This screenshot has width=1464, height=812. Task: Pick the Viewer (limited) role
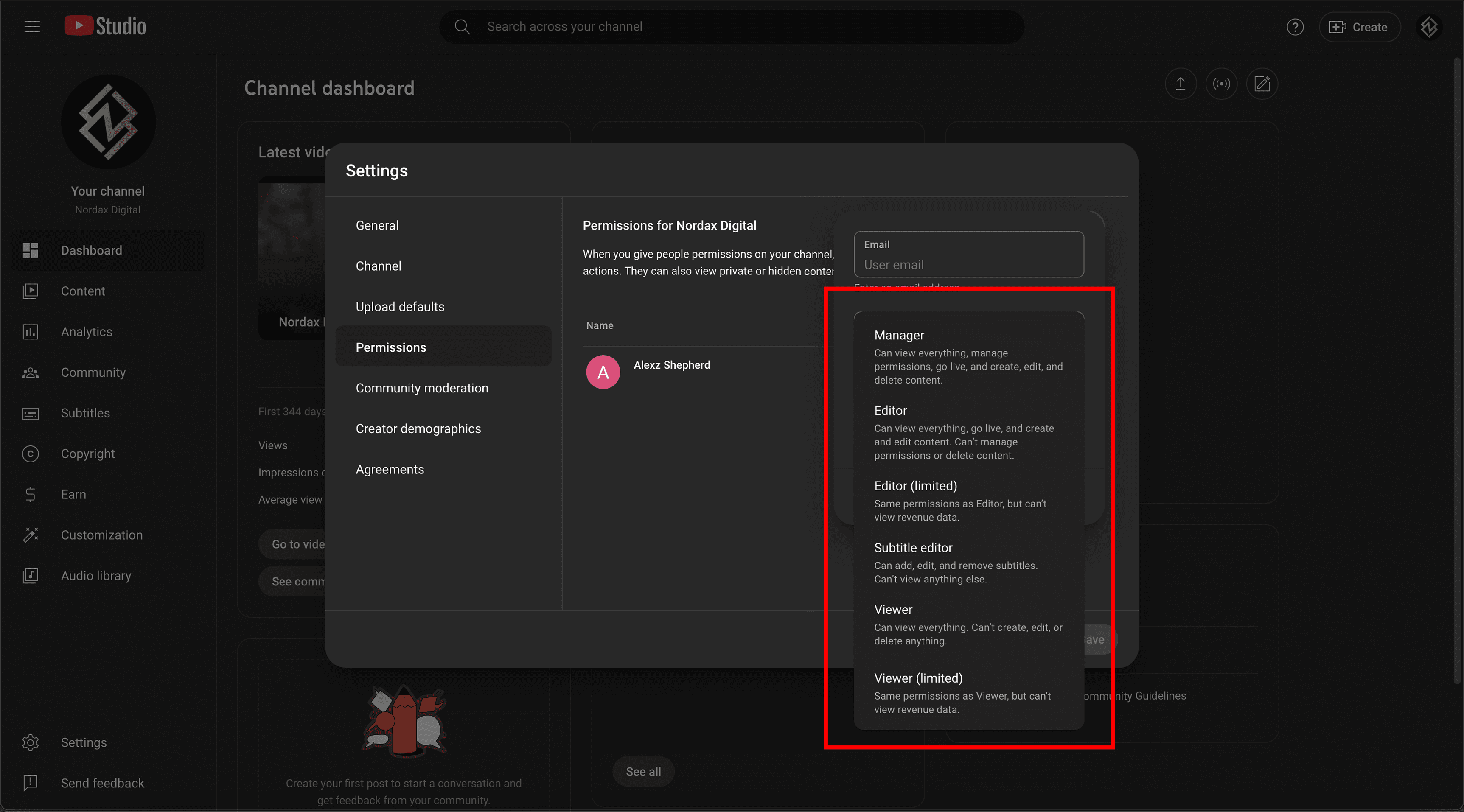click(917, 678)
